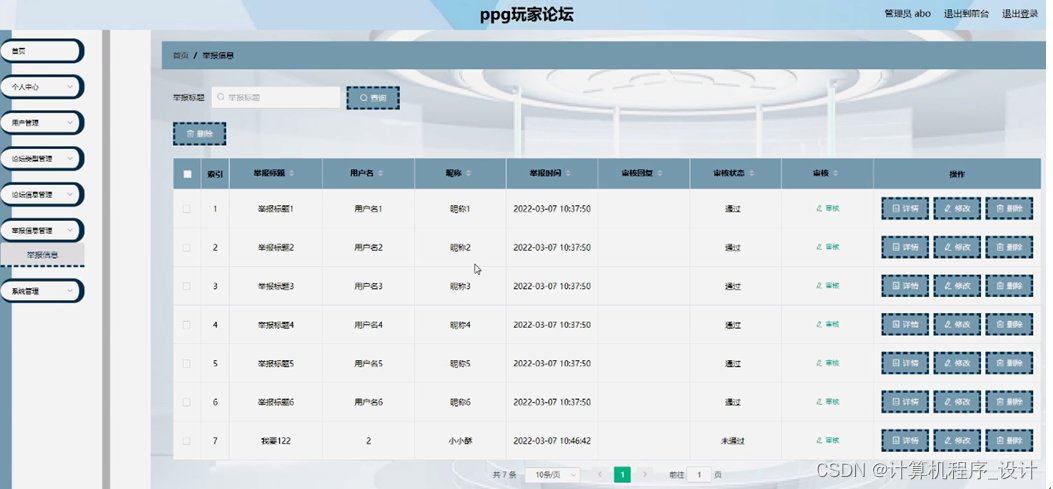This screenshot has width=1053, height=489.
Task: Expand 用户管理 in the sidebar
Action: 42,123
